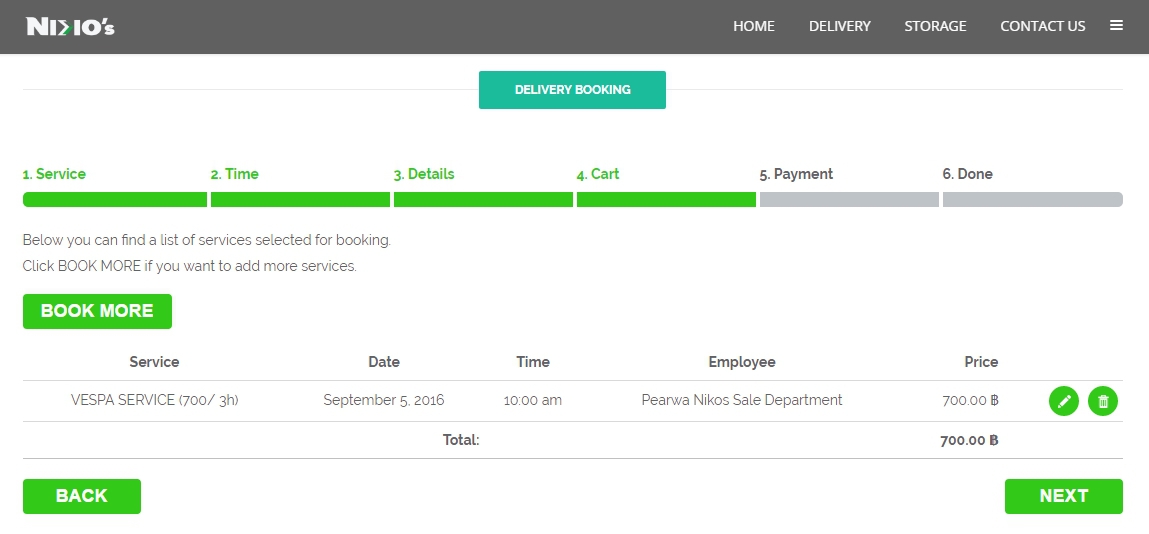Select the Storage menu item

pos(935,26)
